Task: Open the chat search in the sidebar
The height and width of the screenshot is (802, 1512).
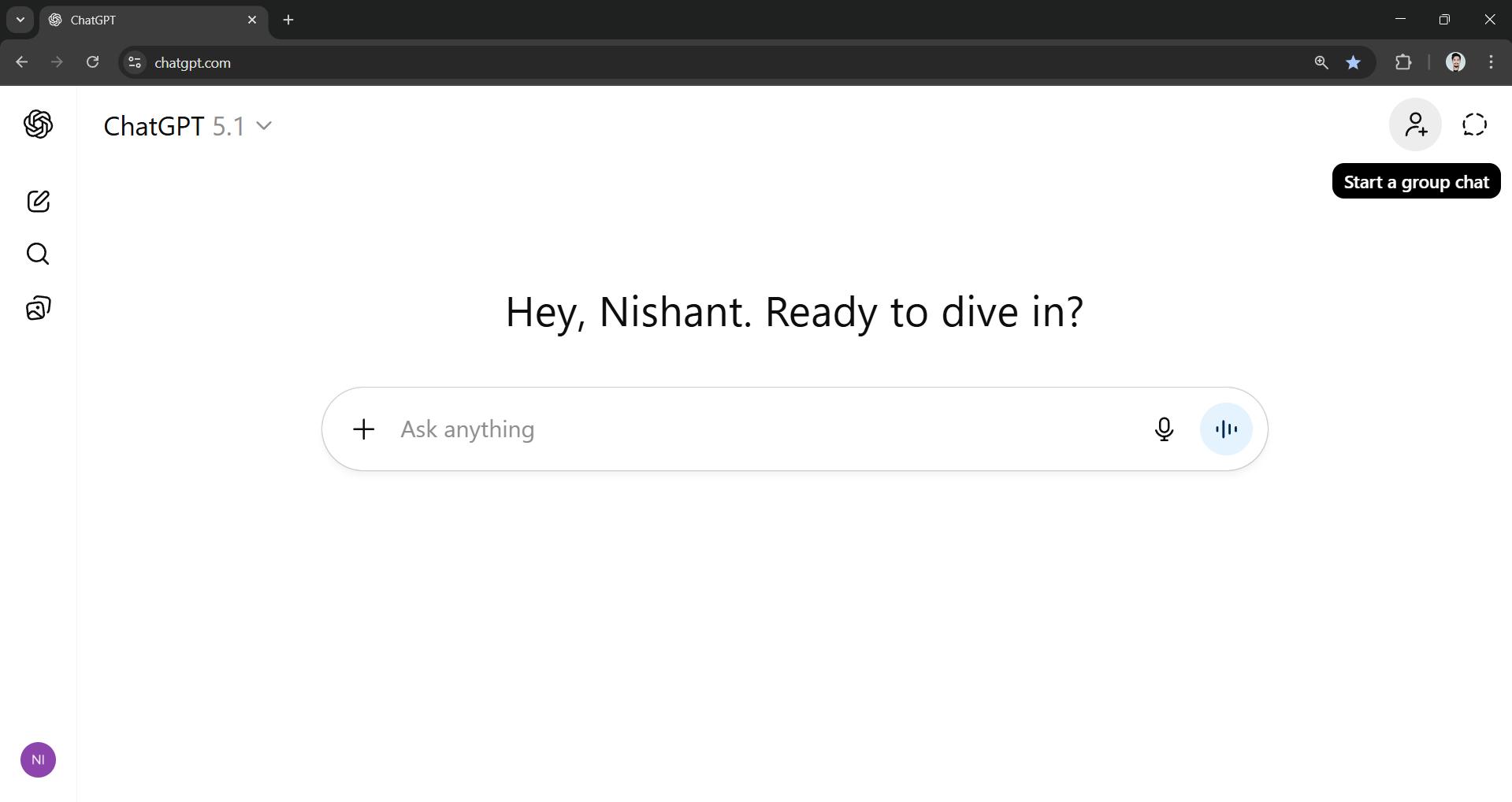Action: point(38,254)
